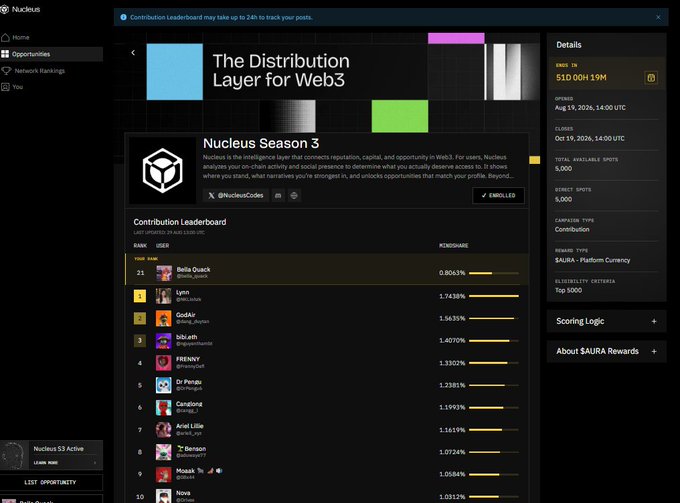Open Lynn's avatar in leaderboard

pyautogui.click(x=163, y=296)
